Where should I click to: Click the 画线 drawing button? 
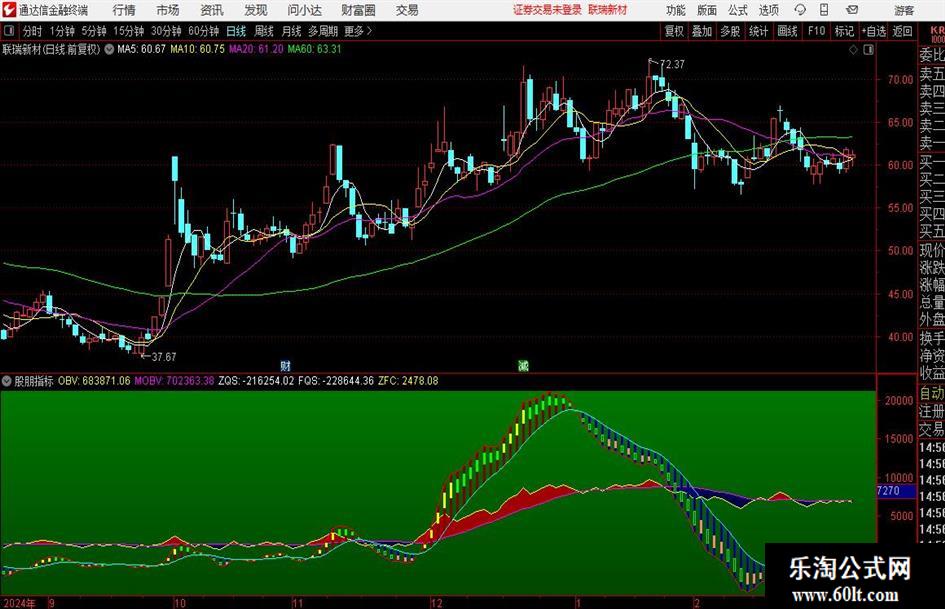point(788,31)
